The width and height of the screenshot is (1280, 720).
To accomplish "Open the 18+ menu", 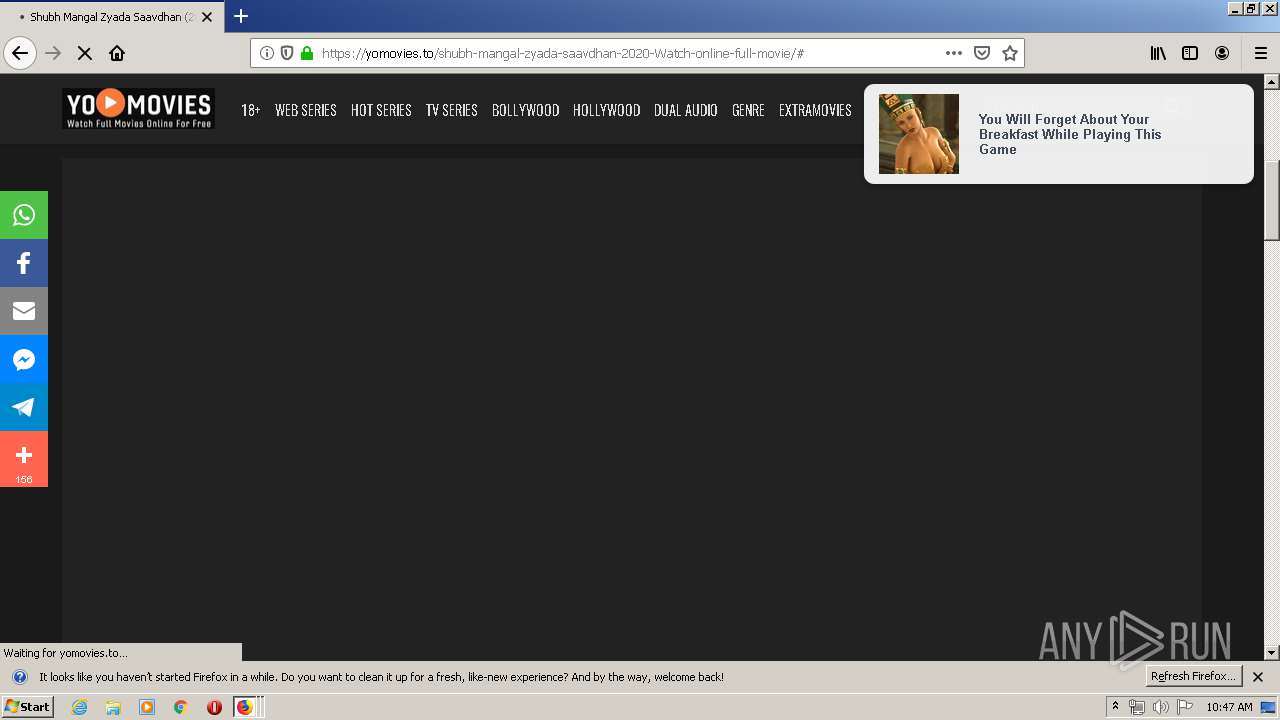I will (250, 110).
